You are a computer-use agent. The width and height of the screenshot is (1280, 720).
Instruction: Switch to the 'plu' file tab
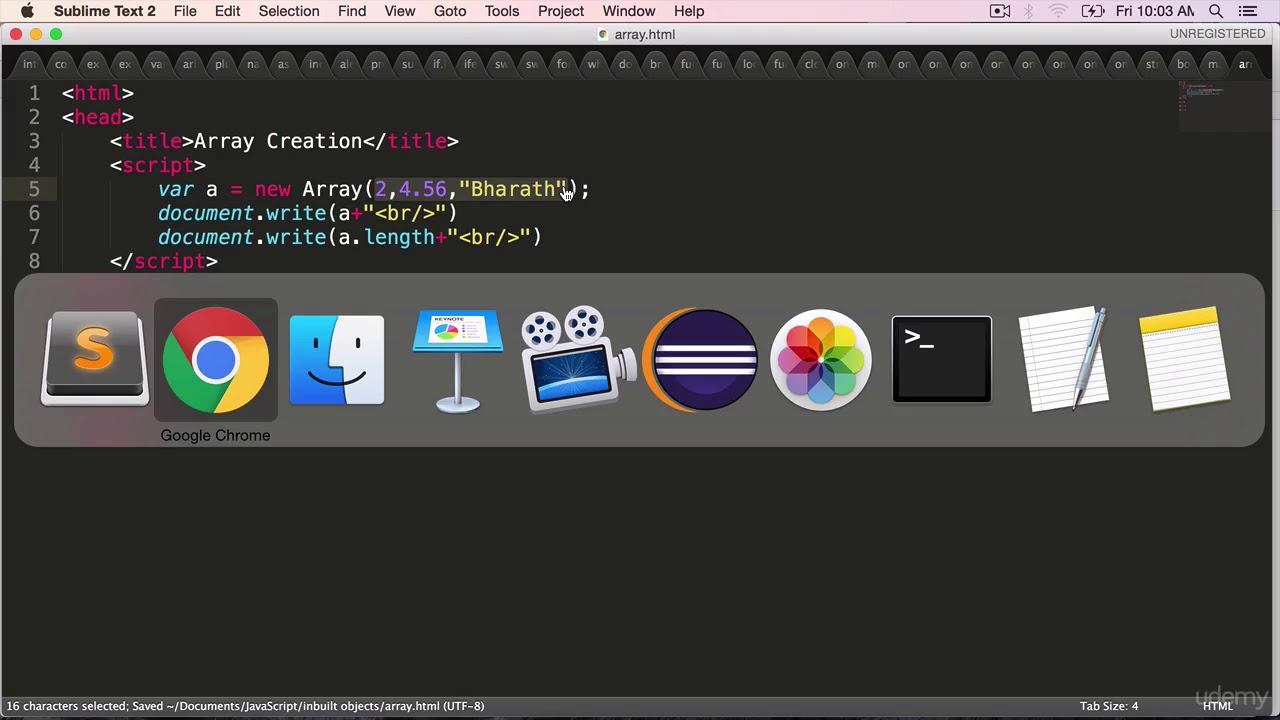click(x=220, y=64)
